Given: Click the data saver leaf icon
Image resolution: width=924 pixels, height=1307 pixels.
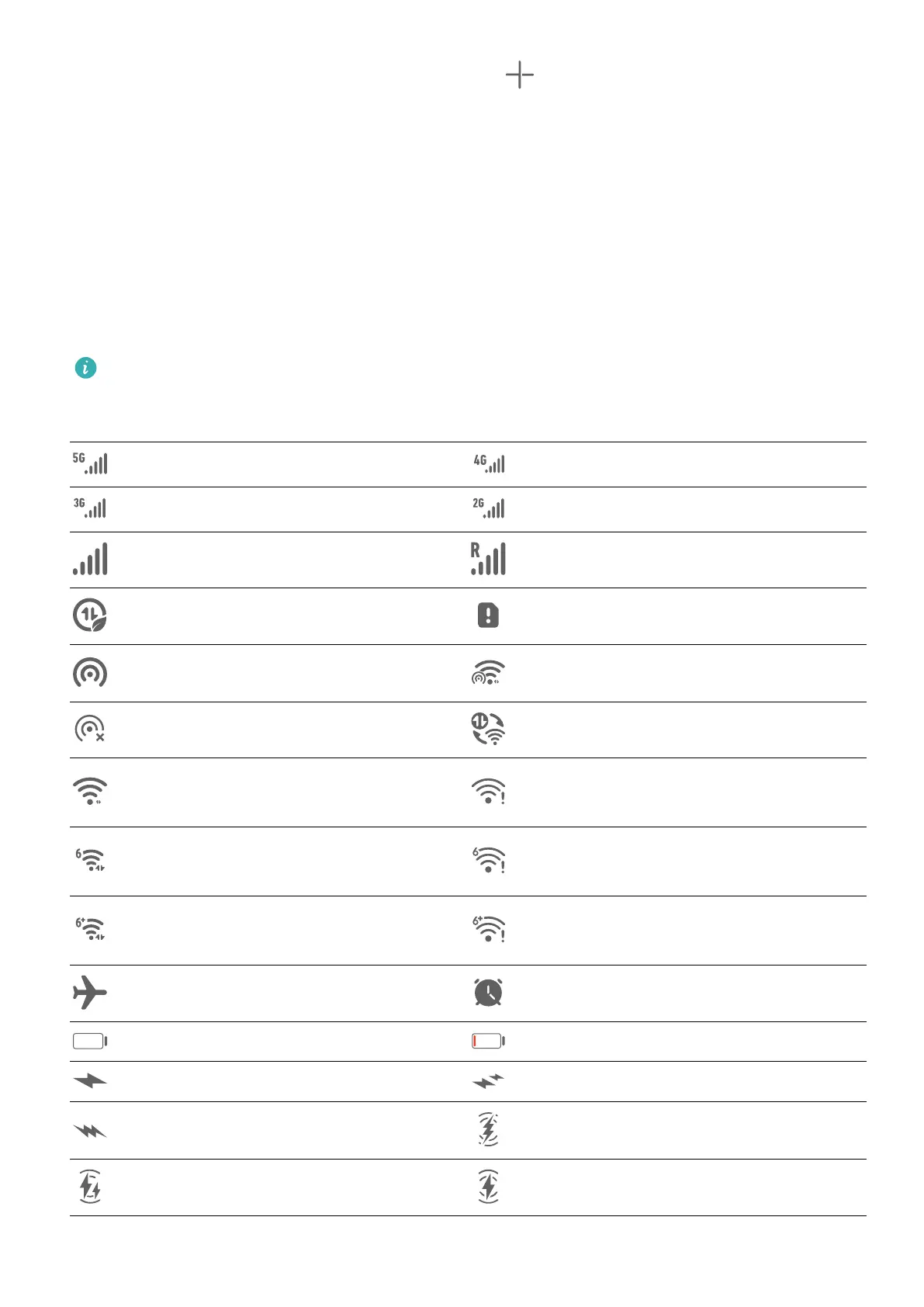Looking at the screenshot, I should (x=90, y=615).
